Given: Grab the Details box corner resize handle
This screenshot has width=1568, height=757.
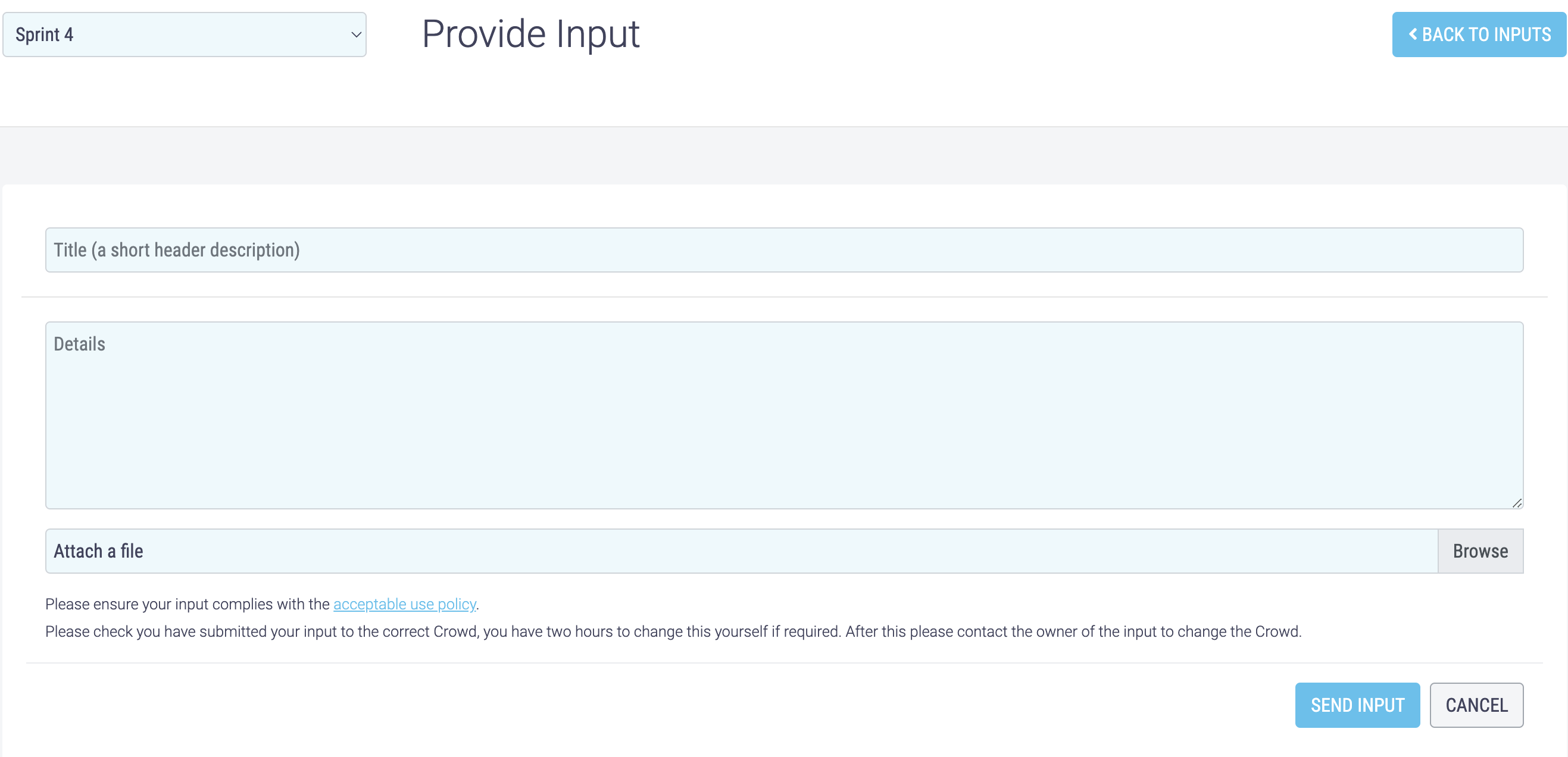Looking at the screenshot, I should pyautogui.click(x=1517, y=503).
